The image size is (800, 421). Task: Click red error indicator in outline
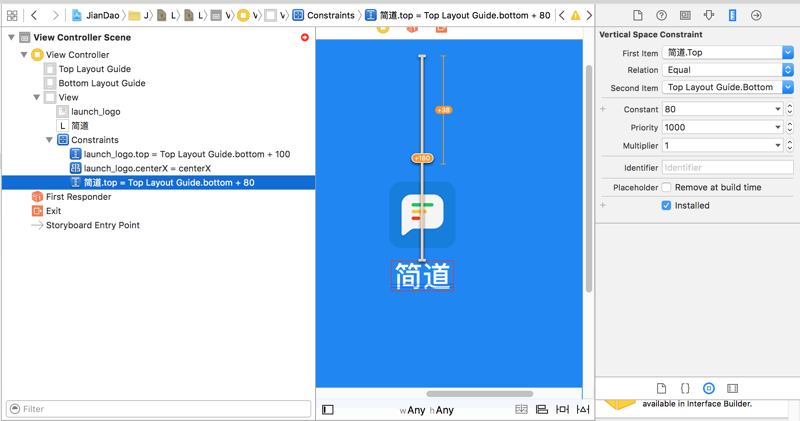coord(305,37)
